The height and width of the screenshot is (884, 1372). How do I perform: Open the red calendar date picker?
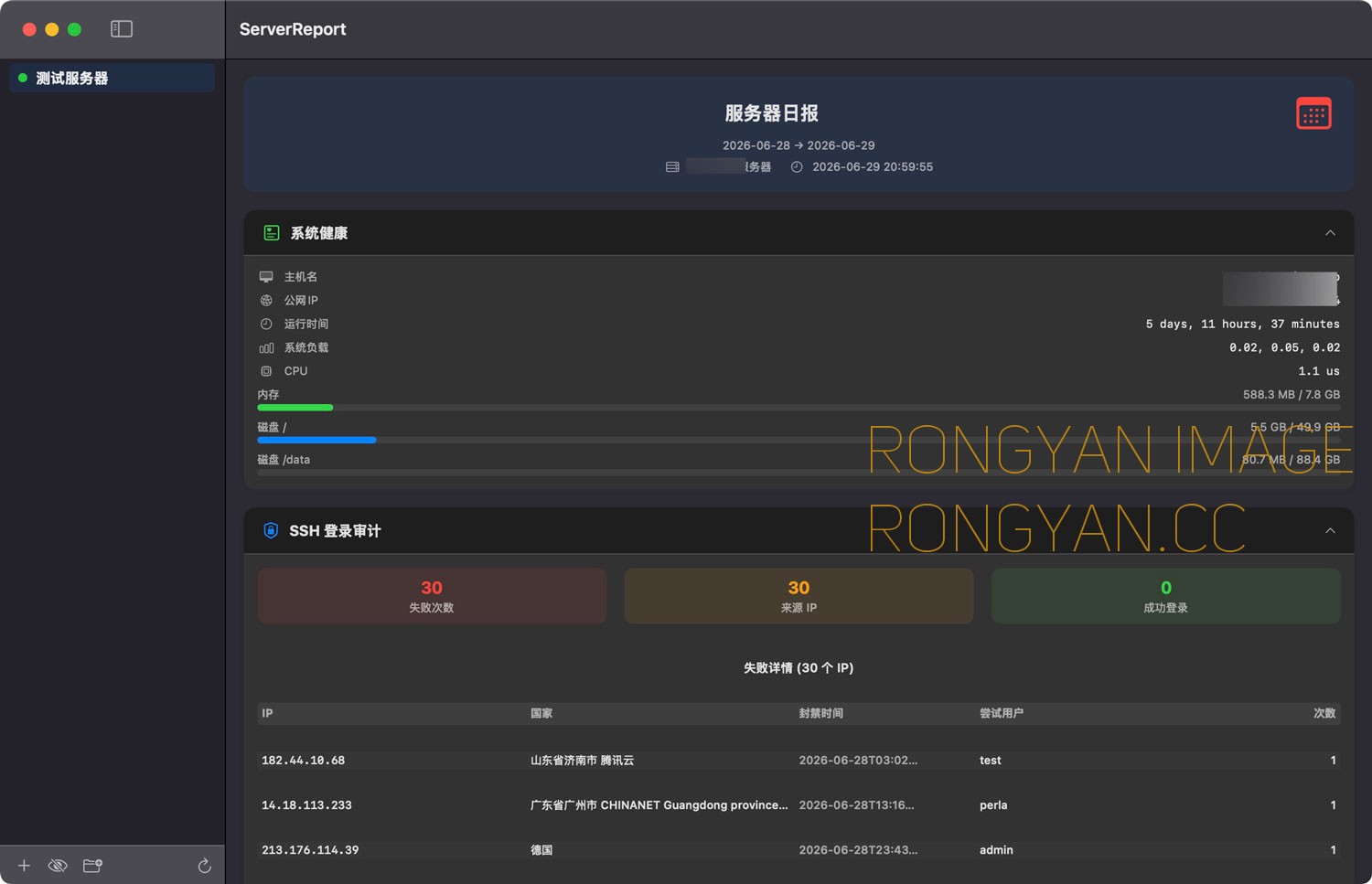click(1313, 114)
